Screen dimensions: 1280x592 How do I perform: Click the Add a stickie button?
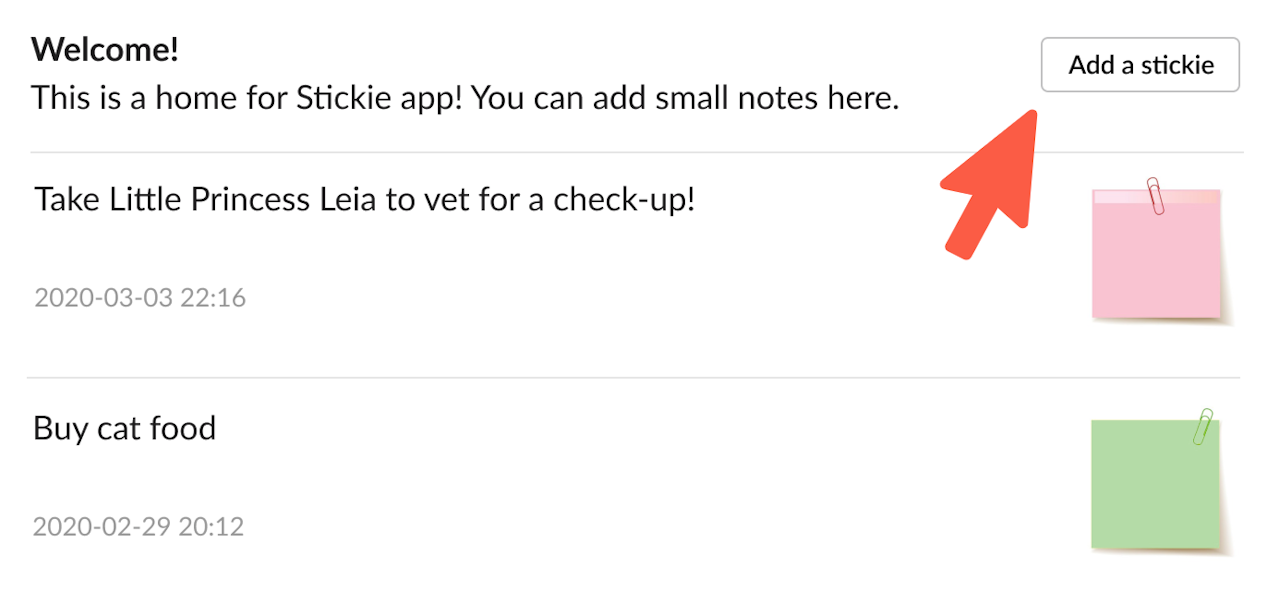point(1140,65)
